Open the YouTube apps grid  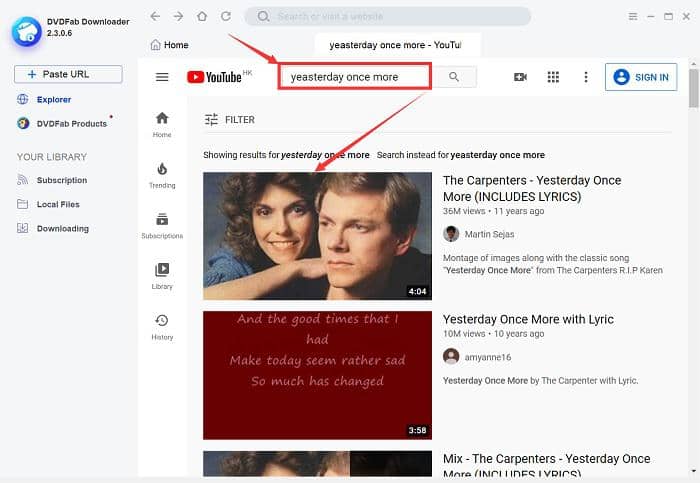click(x=553, y=77)
